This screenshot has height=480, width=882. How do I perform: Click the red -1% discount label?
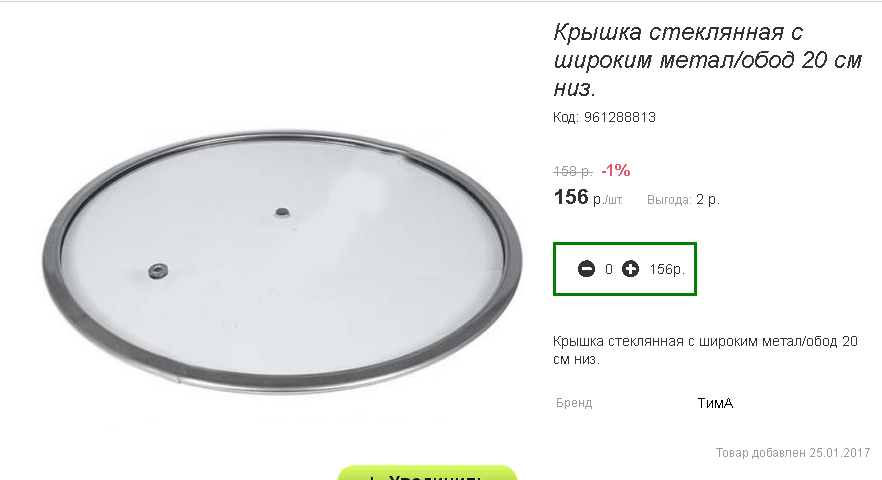click(x=615, y=171)
